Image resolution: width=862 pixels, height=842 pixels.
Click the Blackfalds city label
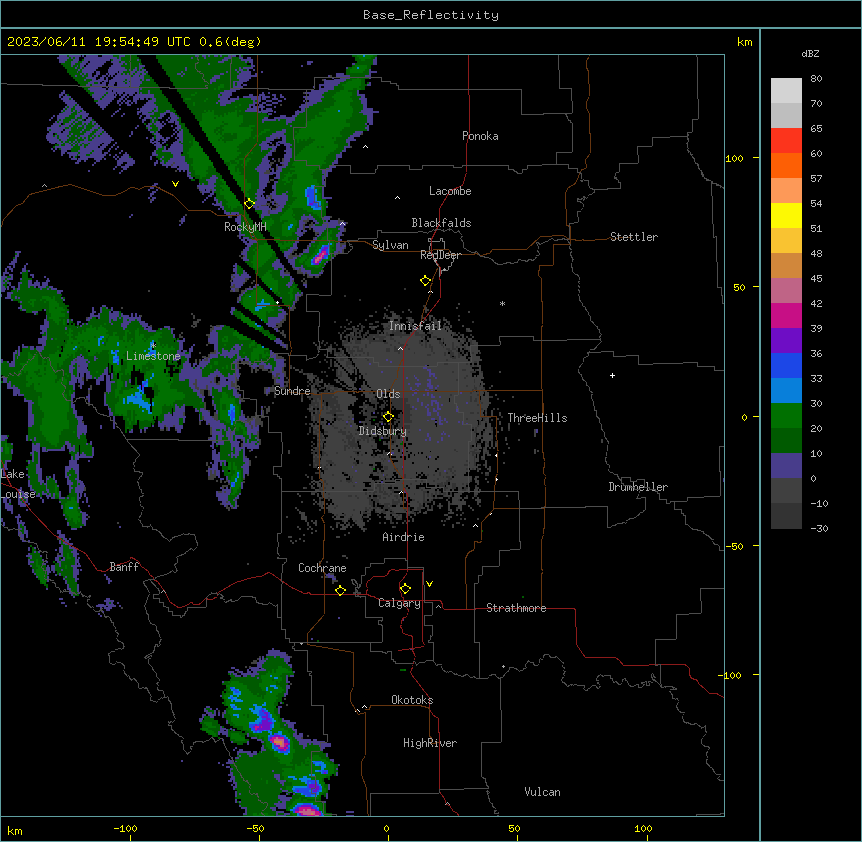[x=441, y=223]
